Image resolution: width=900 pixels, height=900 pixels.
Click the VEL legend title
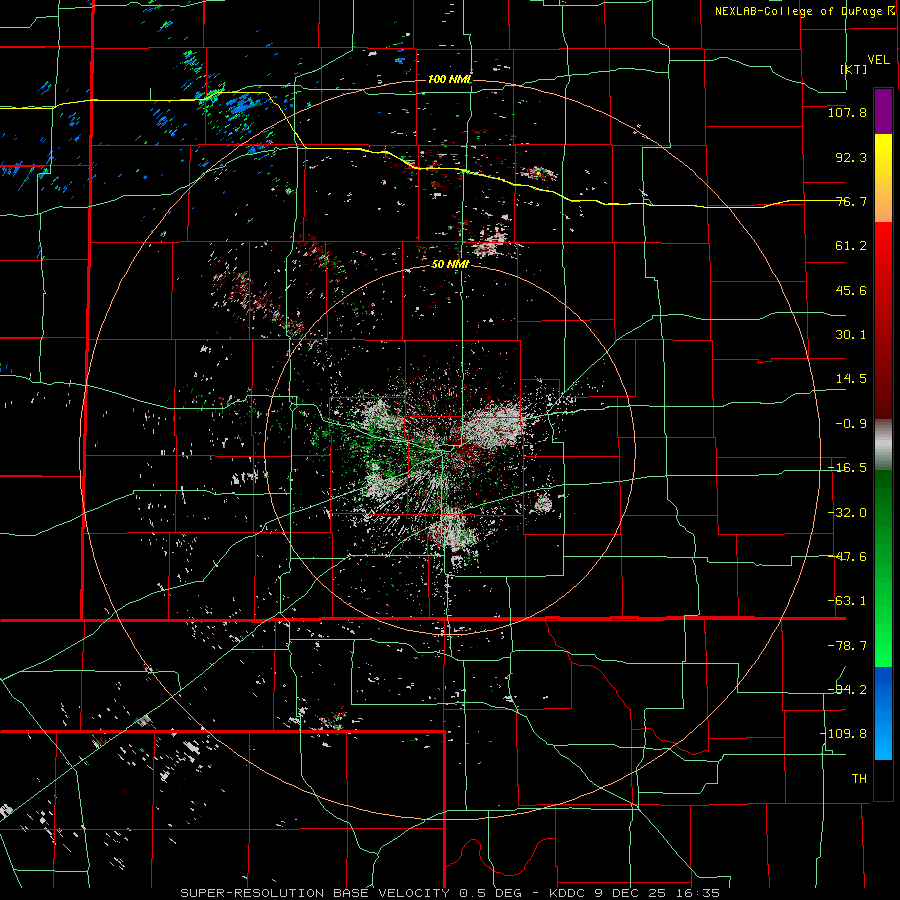click(x=878, y=60)
